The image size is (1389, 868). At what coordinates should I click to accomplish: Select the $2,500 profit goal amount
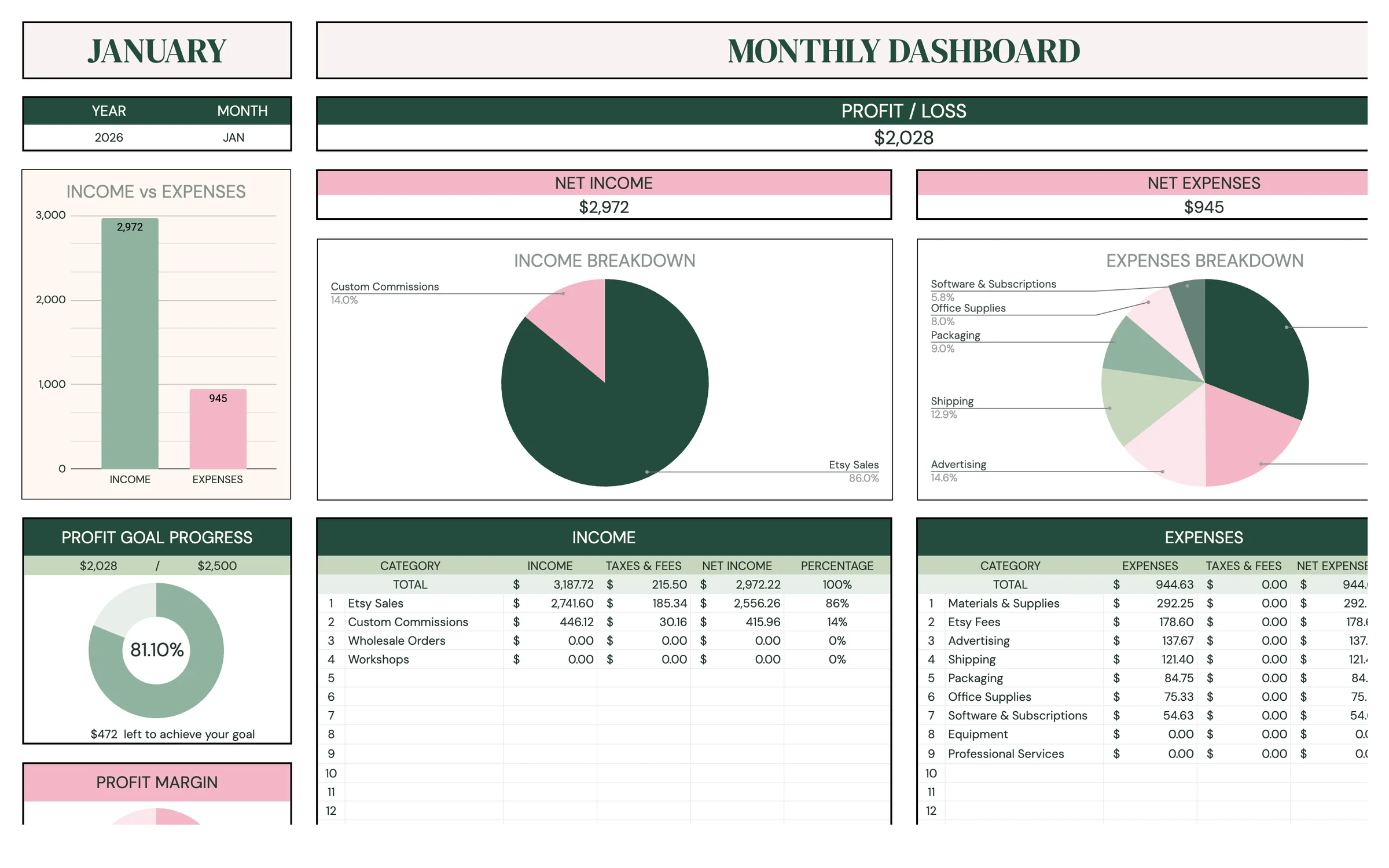coord(217,566)
